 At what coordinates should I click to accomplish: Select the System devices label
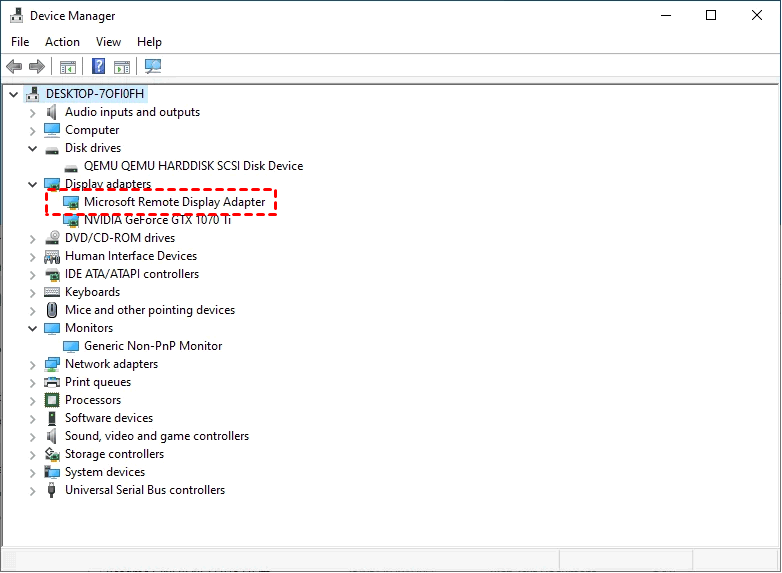[x=105, y=472]
